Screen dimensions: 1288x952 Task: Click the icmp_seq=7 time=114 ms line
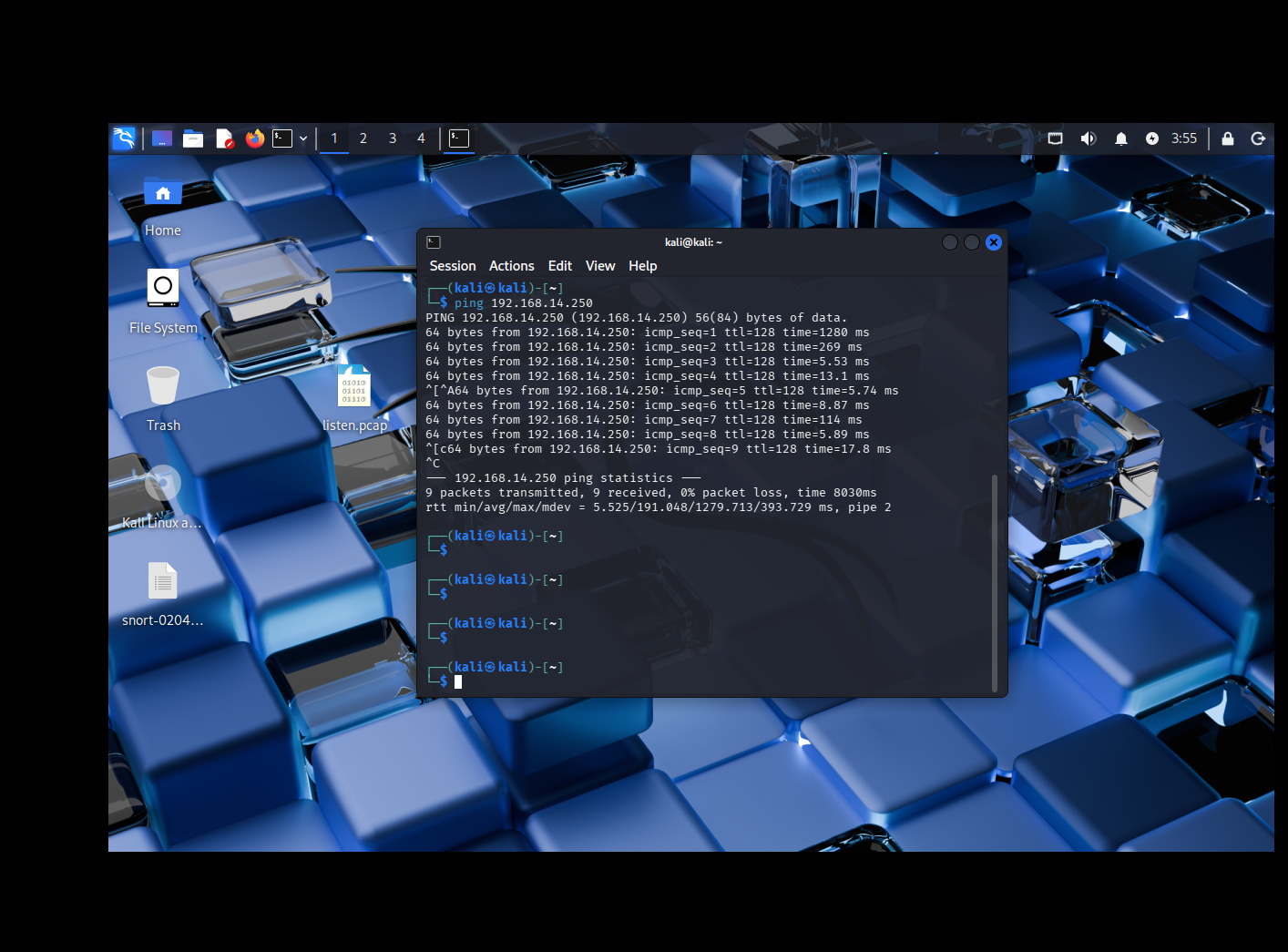tap(644, 420)
